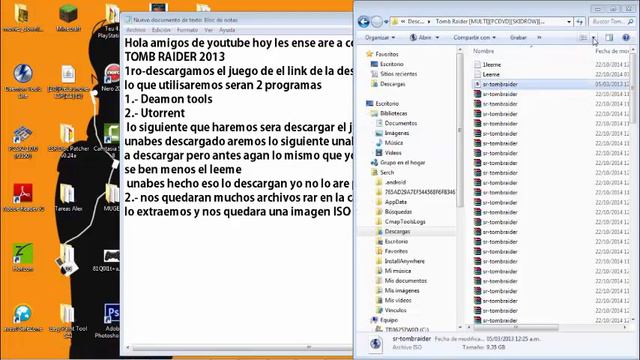Open the Formato menu in Notepad

click(x=187, y=30)
